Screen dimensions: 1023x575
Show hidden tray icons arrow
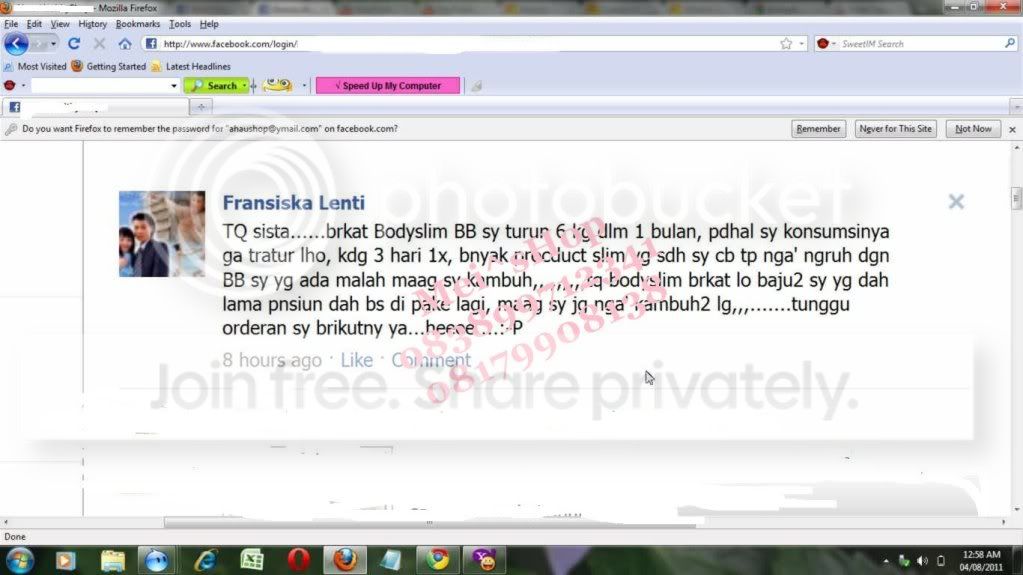(885, 561)
